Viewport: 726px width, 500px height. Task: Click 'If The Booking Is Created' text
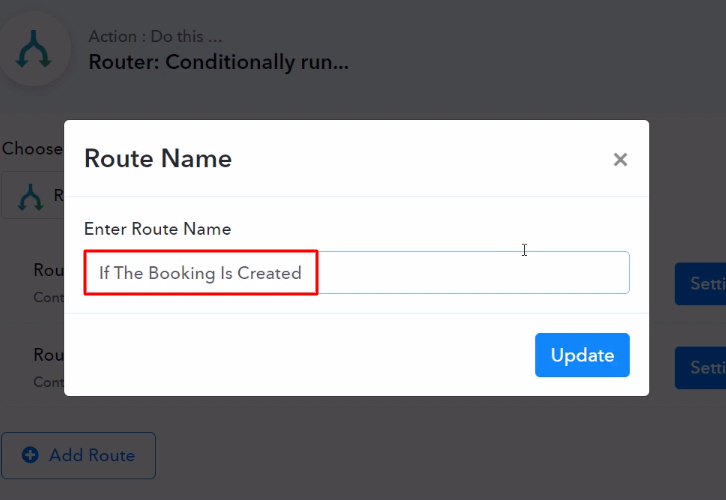(200, 273)
